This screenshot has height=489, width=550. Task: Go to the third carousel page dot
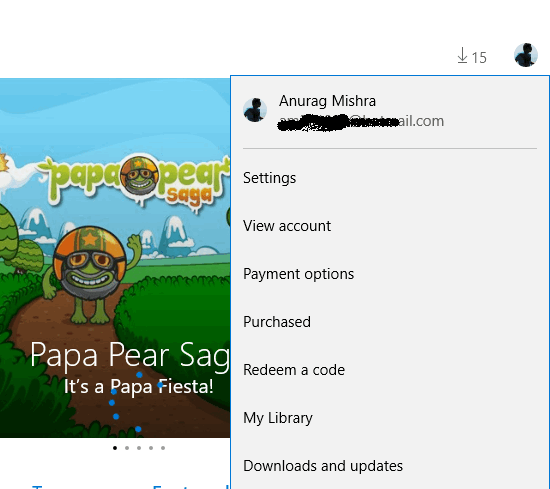coord(139,448)
